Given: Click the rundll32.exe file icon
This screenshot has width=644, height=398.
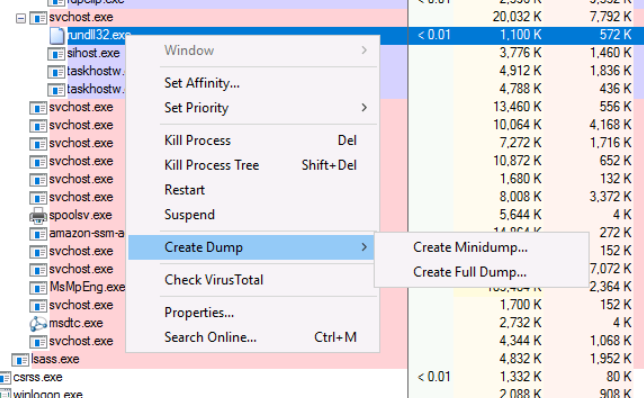Looking at the screenshot, I should pyautogui.click(x=57, y=35).
